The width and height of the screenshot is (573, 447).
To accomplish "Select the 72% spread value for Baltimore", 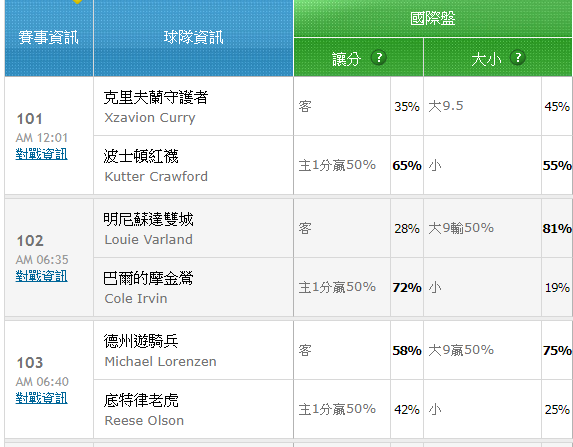I will (407, 288).
